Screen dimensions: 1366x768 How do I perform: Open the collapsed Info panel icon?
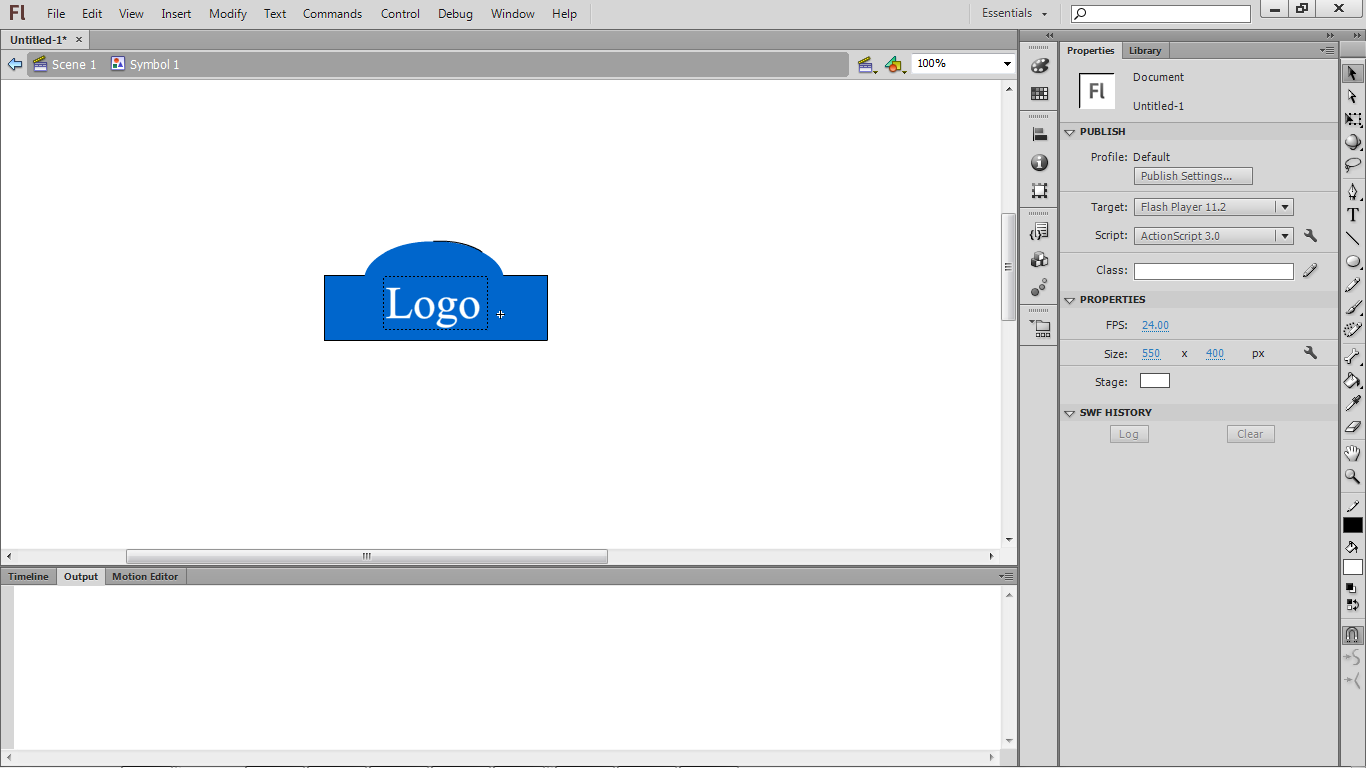(x=1039, y=163)
